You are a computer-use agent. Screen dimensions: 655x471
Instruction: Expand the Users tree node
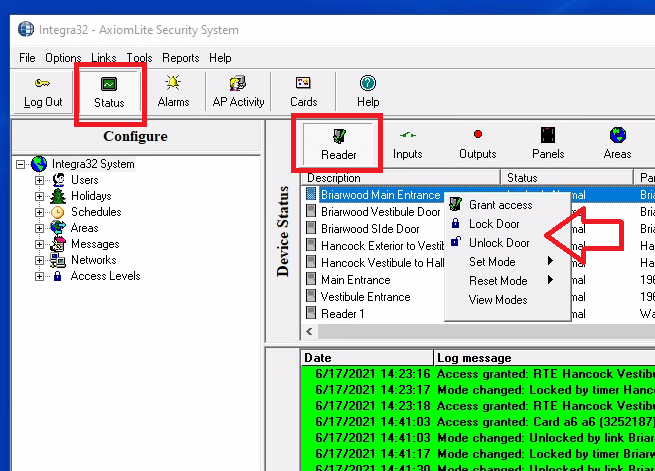pos(39,180)
